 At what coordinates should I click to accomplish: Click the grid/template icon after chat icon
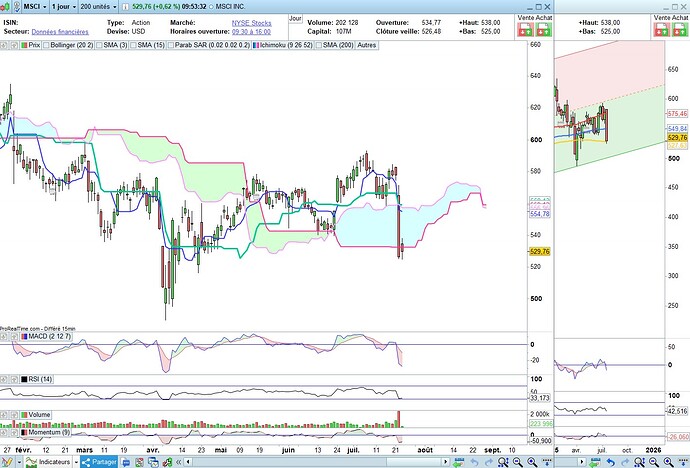tap(139, 462)
